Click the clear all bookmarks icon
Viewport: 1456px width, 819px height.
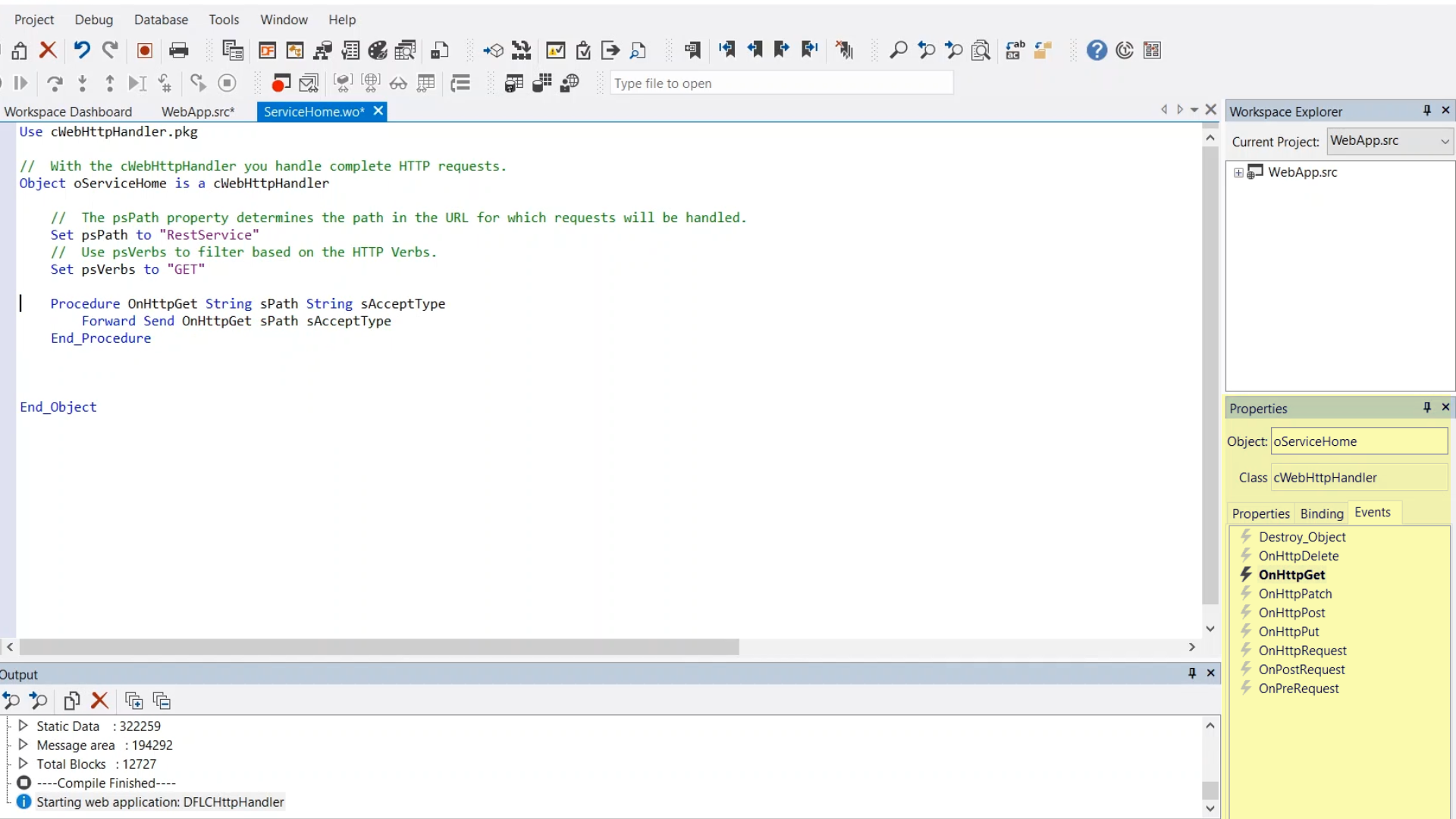[844, 50]
